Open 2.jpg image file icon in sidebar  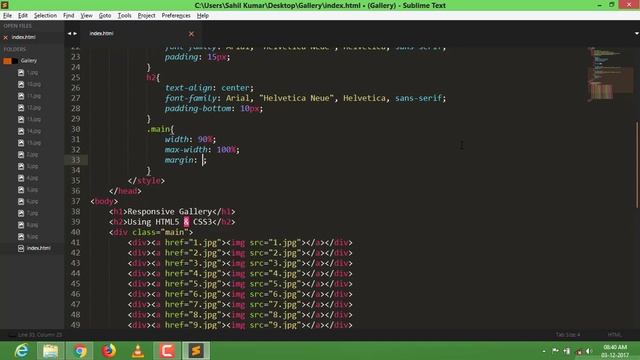(x=21, y=155)
